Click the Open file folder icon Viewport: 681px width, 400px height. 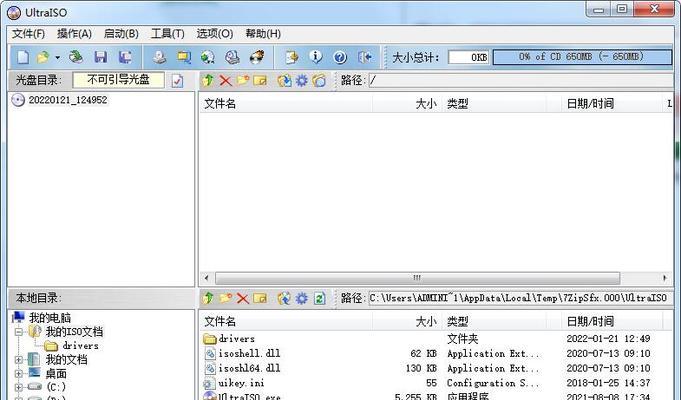pos(43,57)
